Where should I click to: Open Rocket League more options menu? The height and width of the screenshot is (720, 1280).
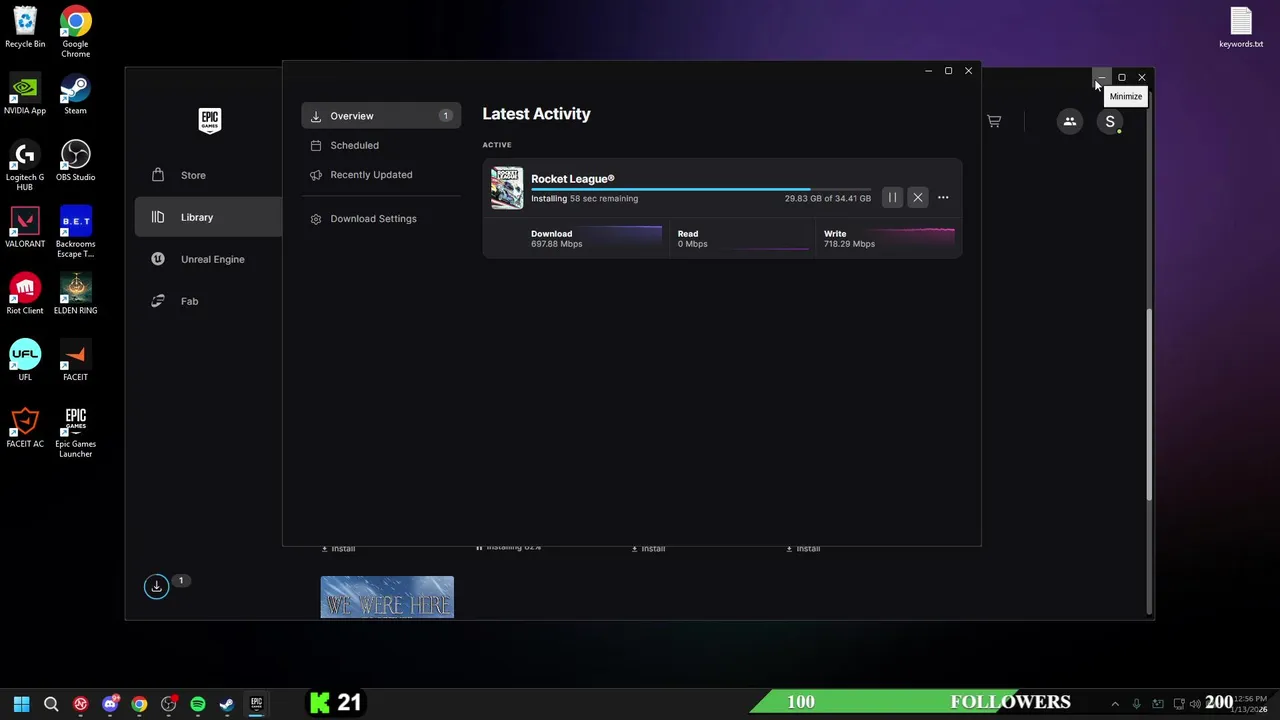[x=943, y=198]
